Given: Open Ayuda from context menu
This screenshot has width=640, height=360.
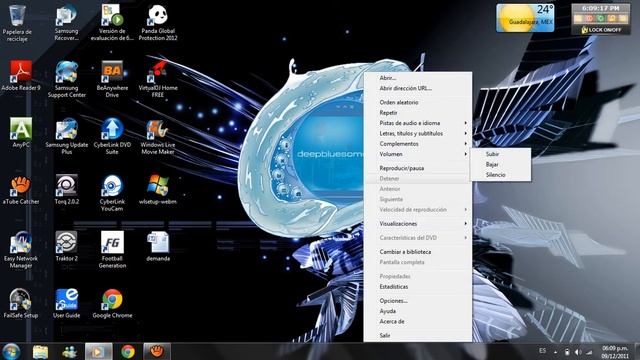Looking at the screenshot, I should click(418, 311).
